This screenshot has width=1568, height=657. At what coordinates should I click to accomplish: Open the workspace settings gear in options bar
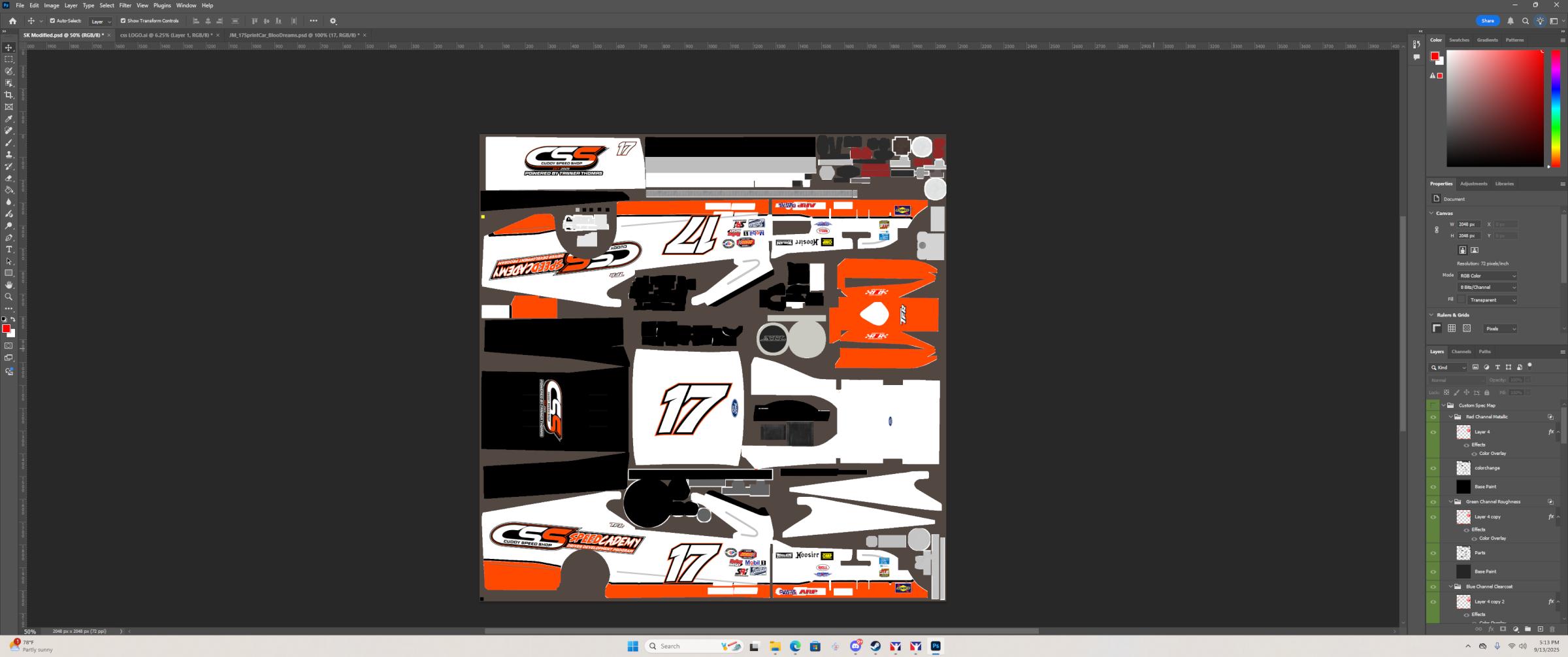tap(333, 21)
